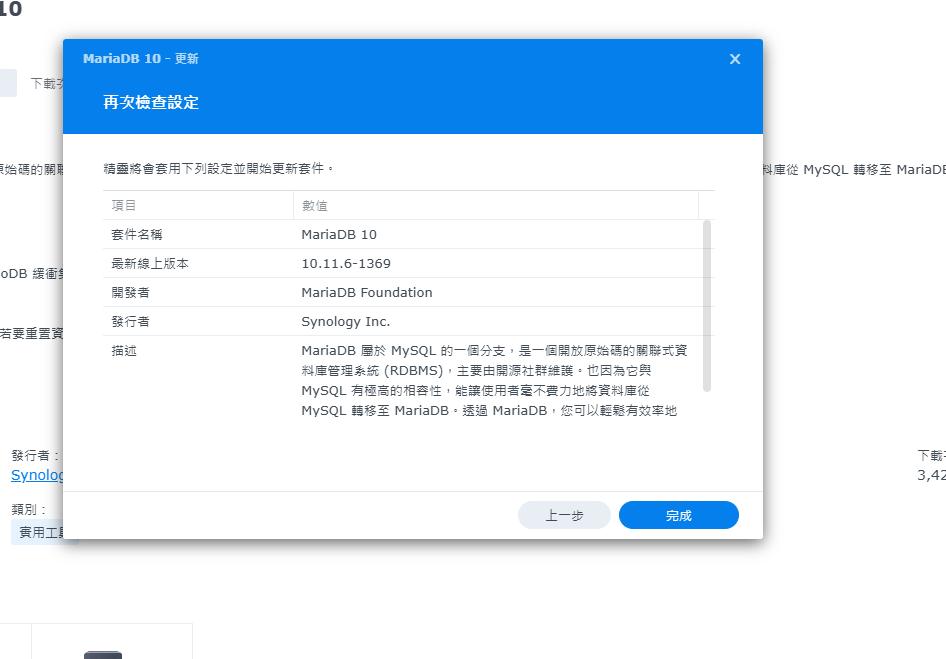Click the 再次檢查設定 heading

pos(151,103)
